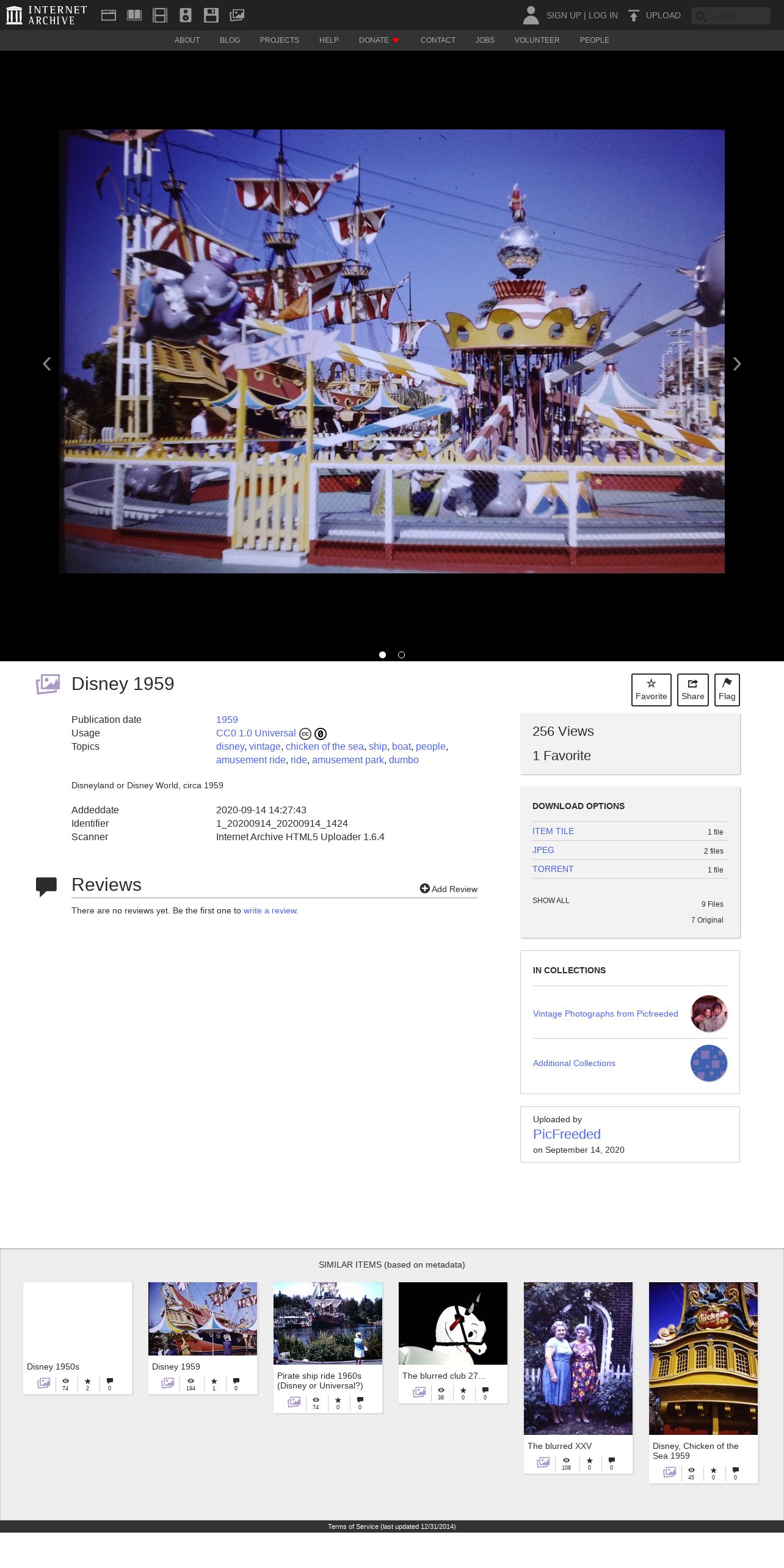
Task: Open 'The blurred club 27...' thumbnail
Action: (x=453, y=1323)
